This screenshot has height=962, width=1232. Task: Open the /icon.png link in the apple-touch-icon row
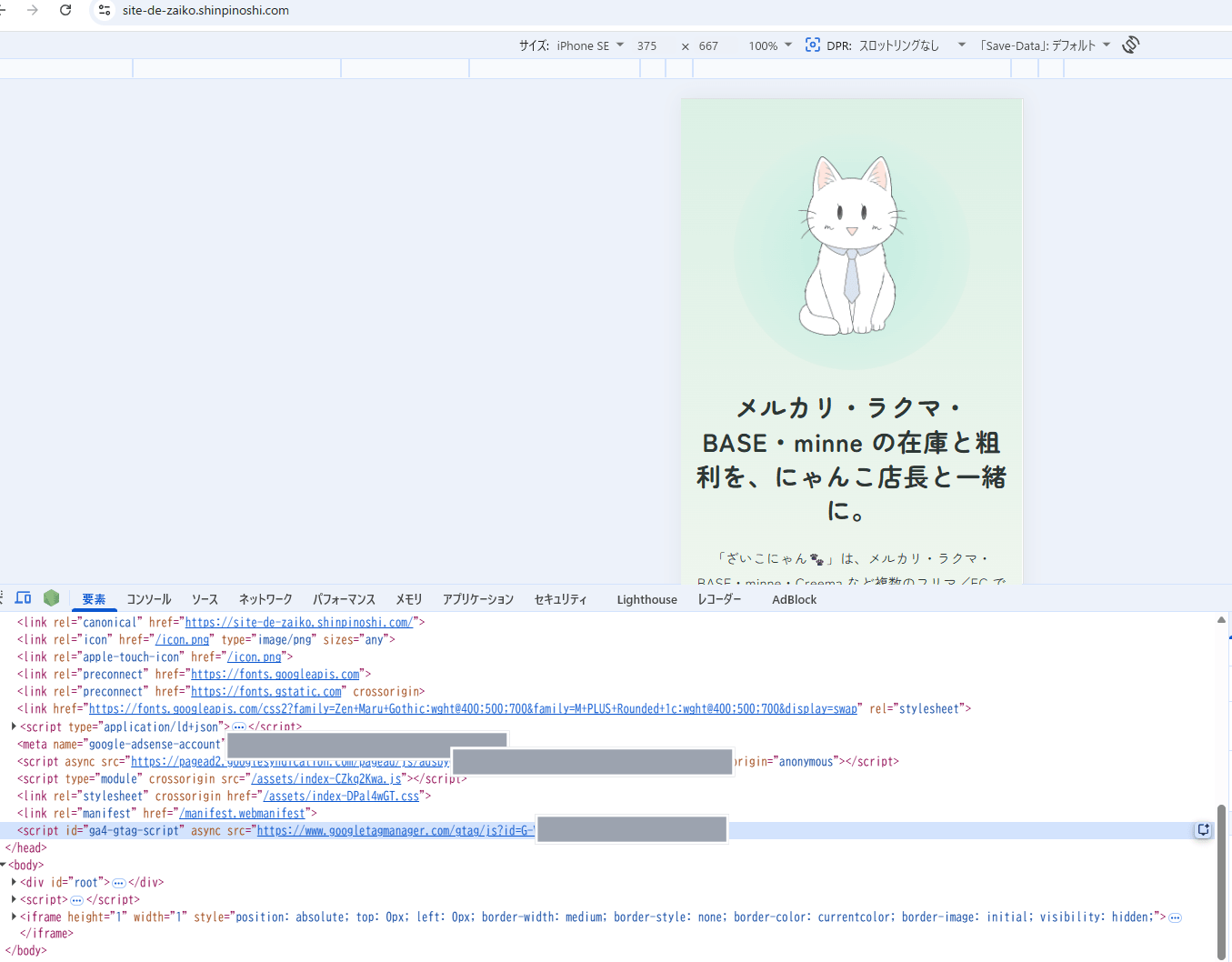point(255,656)
